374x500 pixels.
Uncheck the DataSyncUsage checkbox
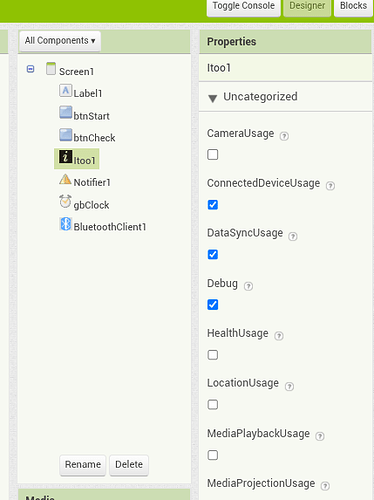(x=213, y=255)
